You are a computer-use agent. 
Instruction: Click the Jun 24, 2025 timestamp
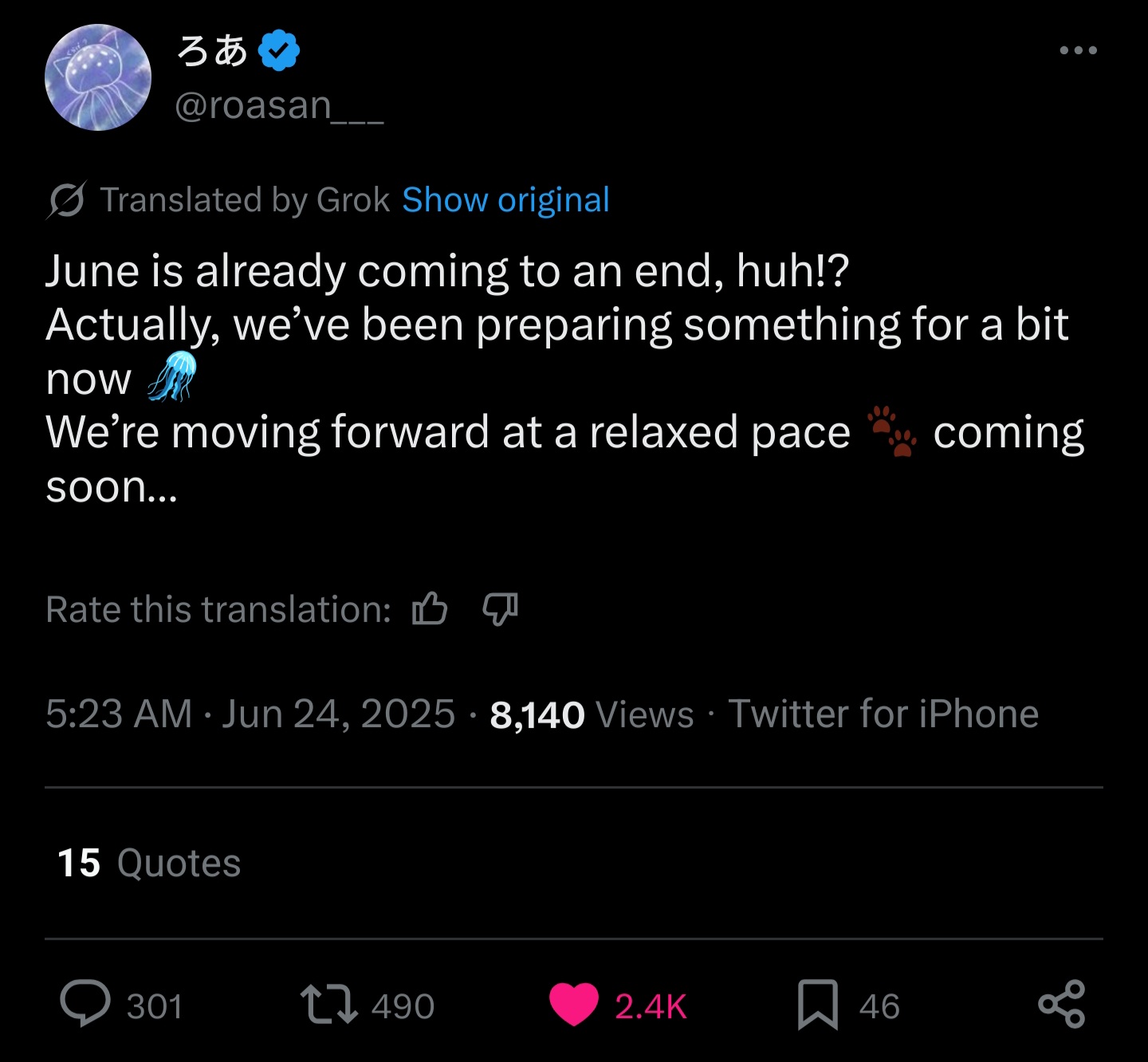pyautogui.click(x=338, y=714)
